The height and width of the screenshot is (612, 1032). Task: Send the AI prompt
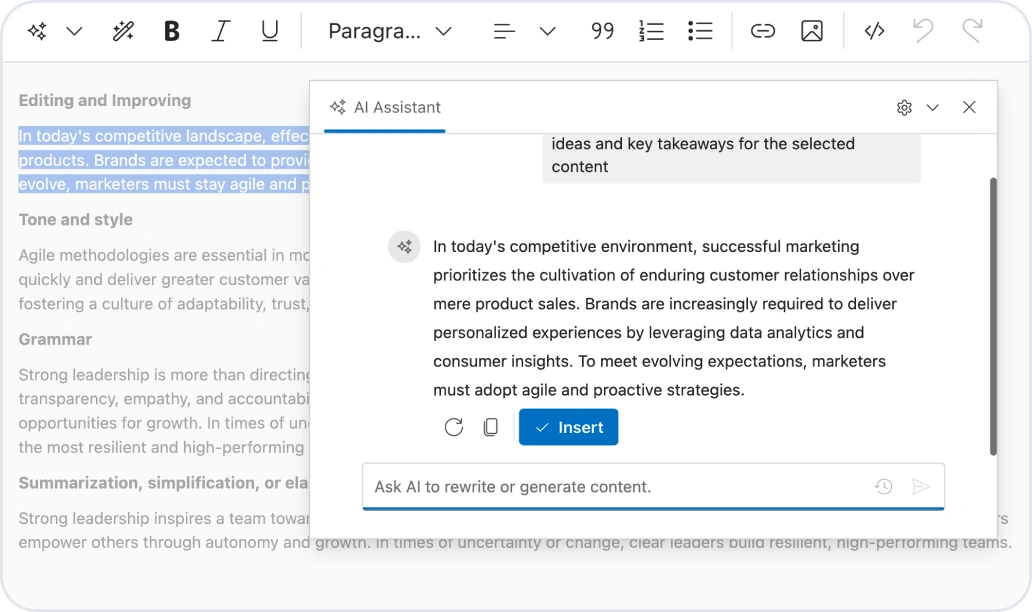[x=921, y=486]
